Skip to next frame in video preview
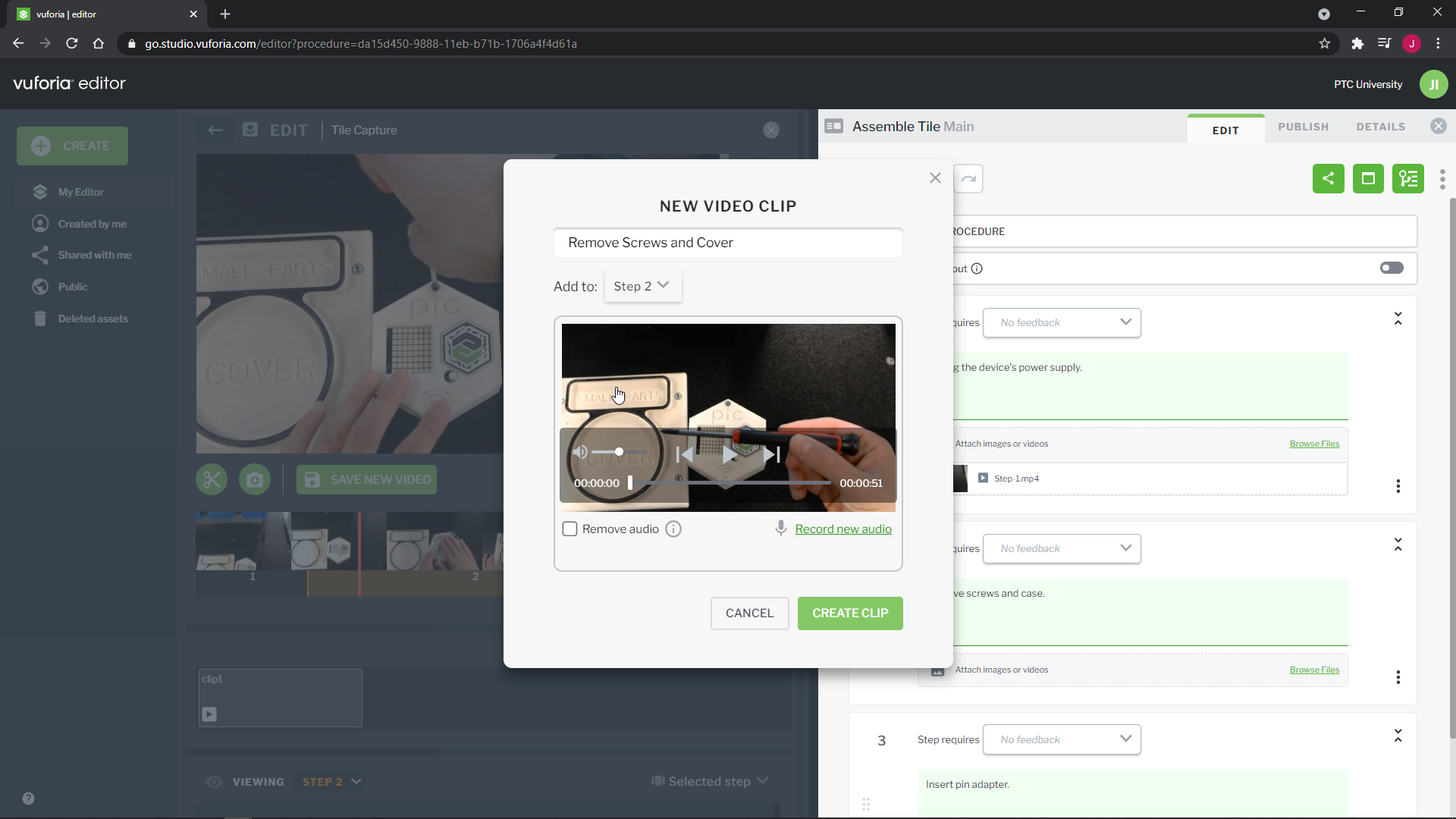1456x819 pixels. [772, 454]
